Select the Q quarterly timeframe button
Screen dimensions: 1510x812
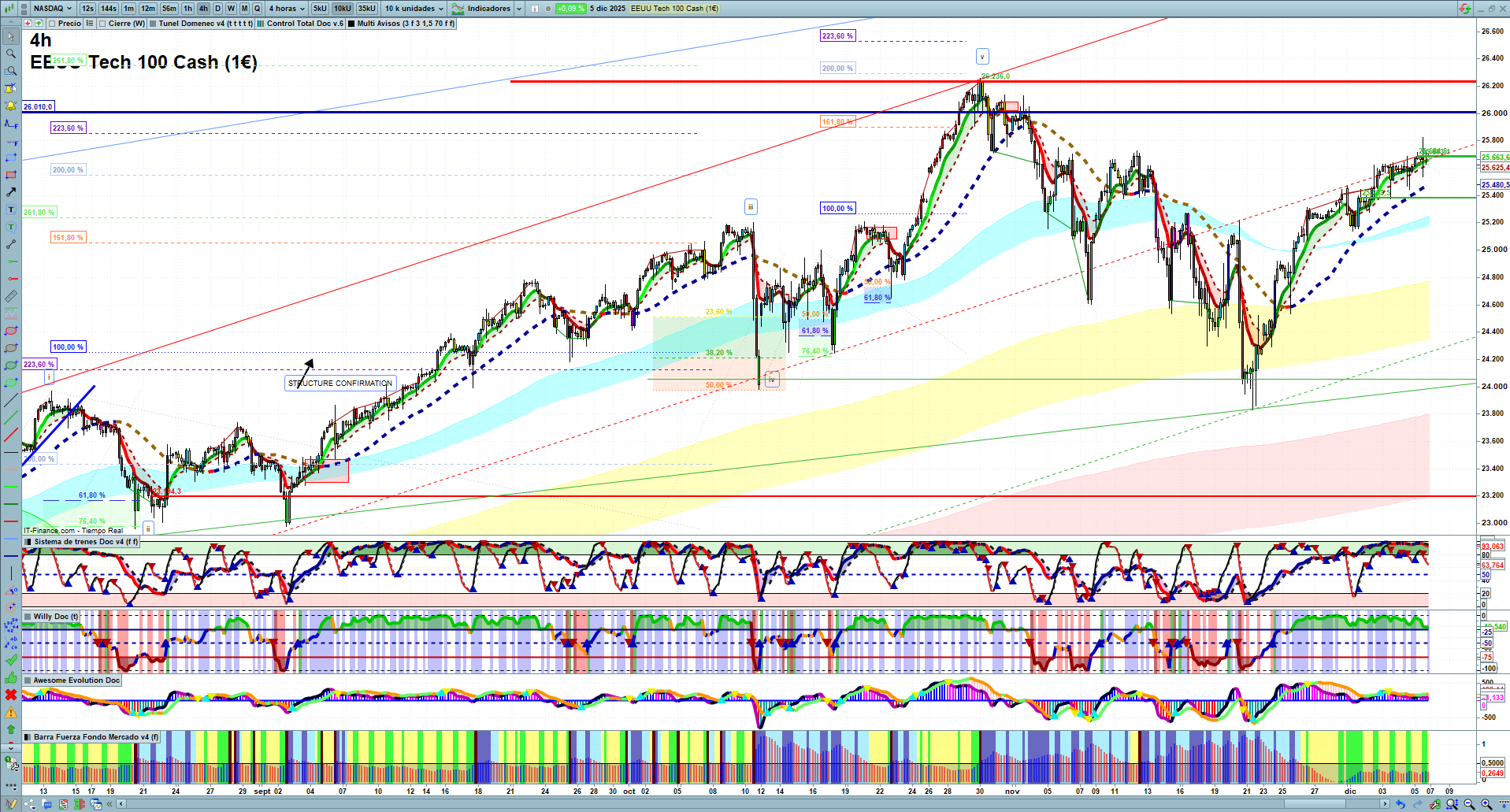coord(258,9)
